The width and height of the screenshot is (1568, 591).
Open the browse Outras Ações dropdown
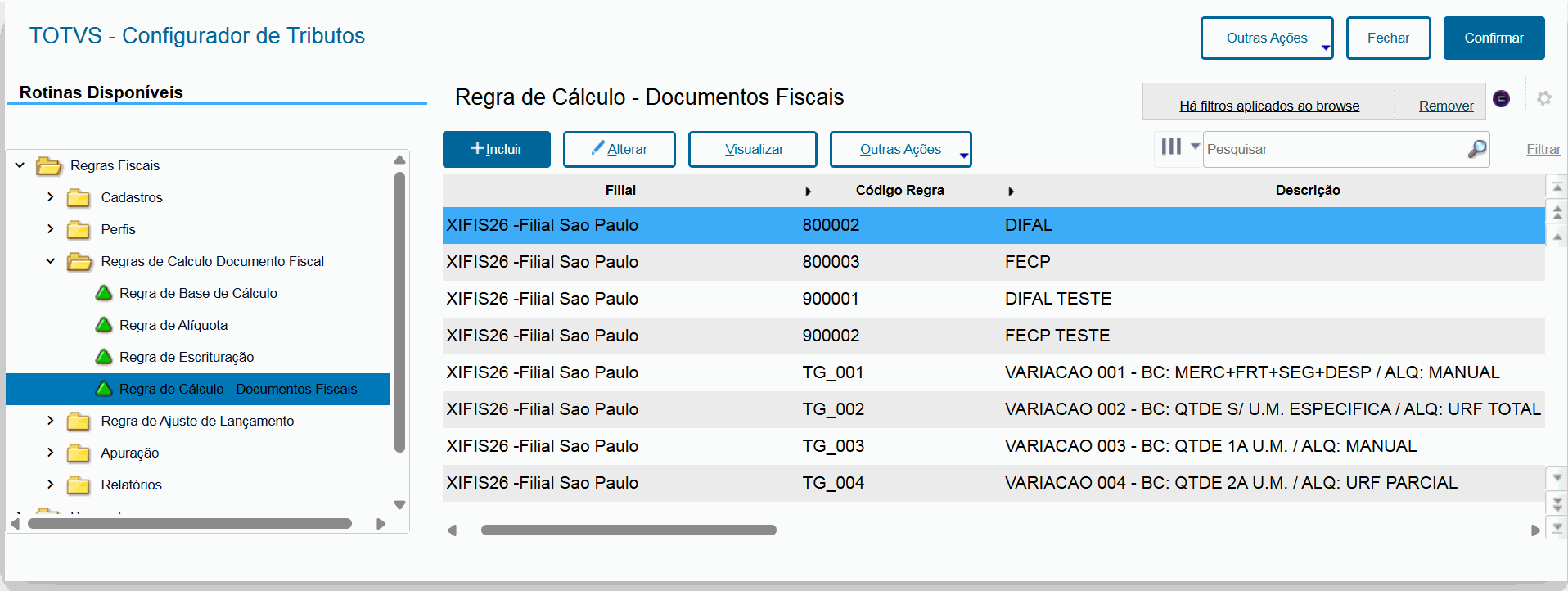(900, 149)
